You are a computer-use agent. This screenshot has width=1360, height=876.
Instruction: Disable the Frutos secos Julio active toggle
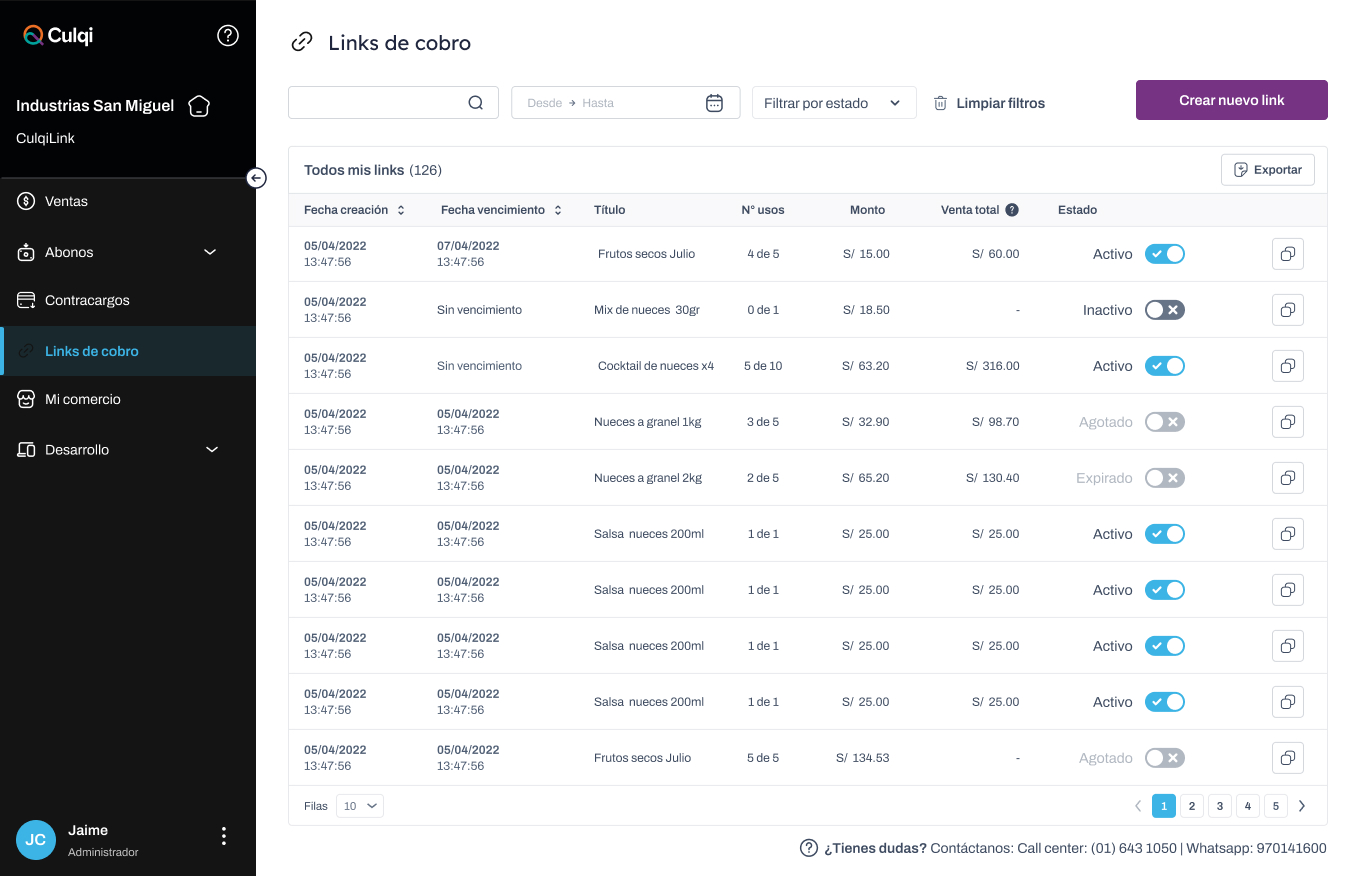coord(1164,254)
